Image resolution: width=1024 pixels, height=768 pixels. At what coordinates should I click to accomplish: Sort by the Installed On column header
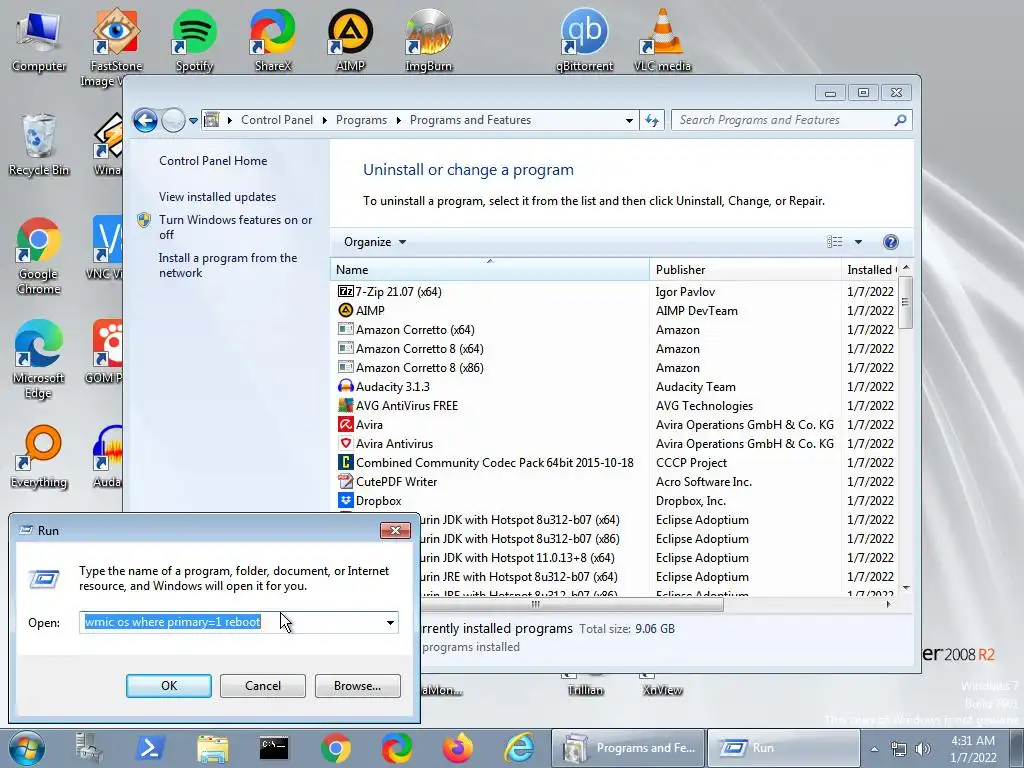click(x=871, y=270)
